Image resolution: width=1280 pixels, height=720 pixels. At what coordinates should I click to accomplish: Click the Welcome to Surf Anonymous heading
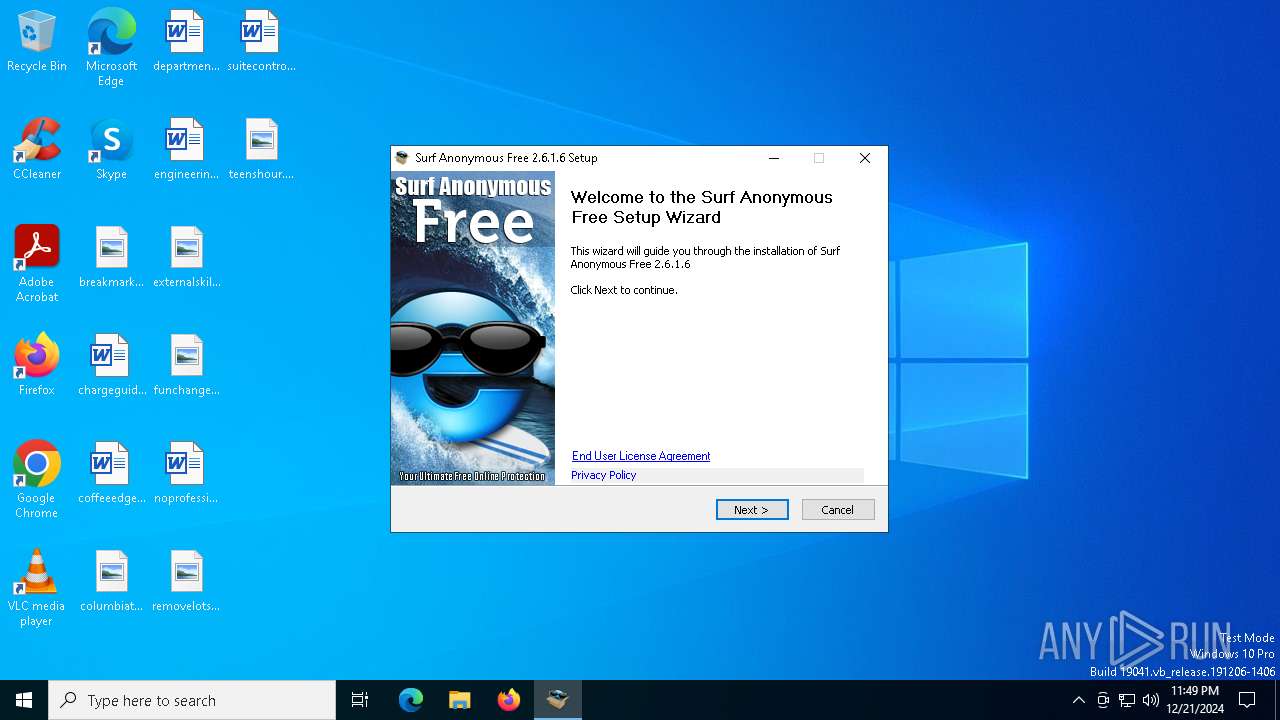tap(701, 207)
